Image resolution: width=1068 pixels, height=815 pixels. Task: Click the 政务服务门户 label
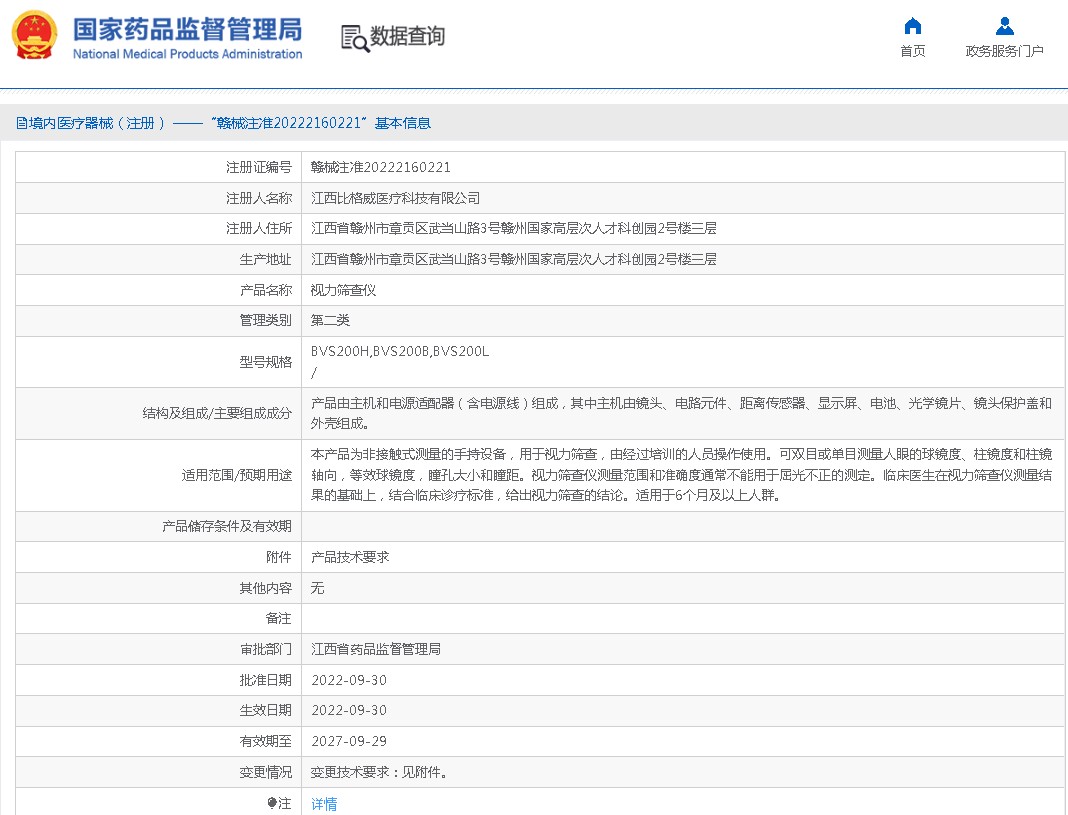pyautogui.click(x=1004, y=51)
